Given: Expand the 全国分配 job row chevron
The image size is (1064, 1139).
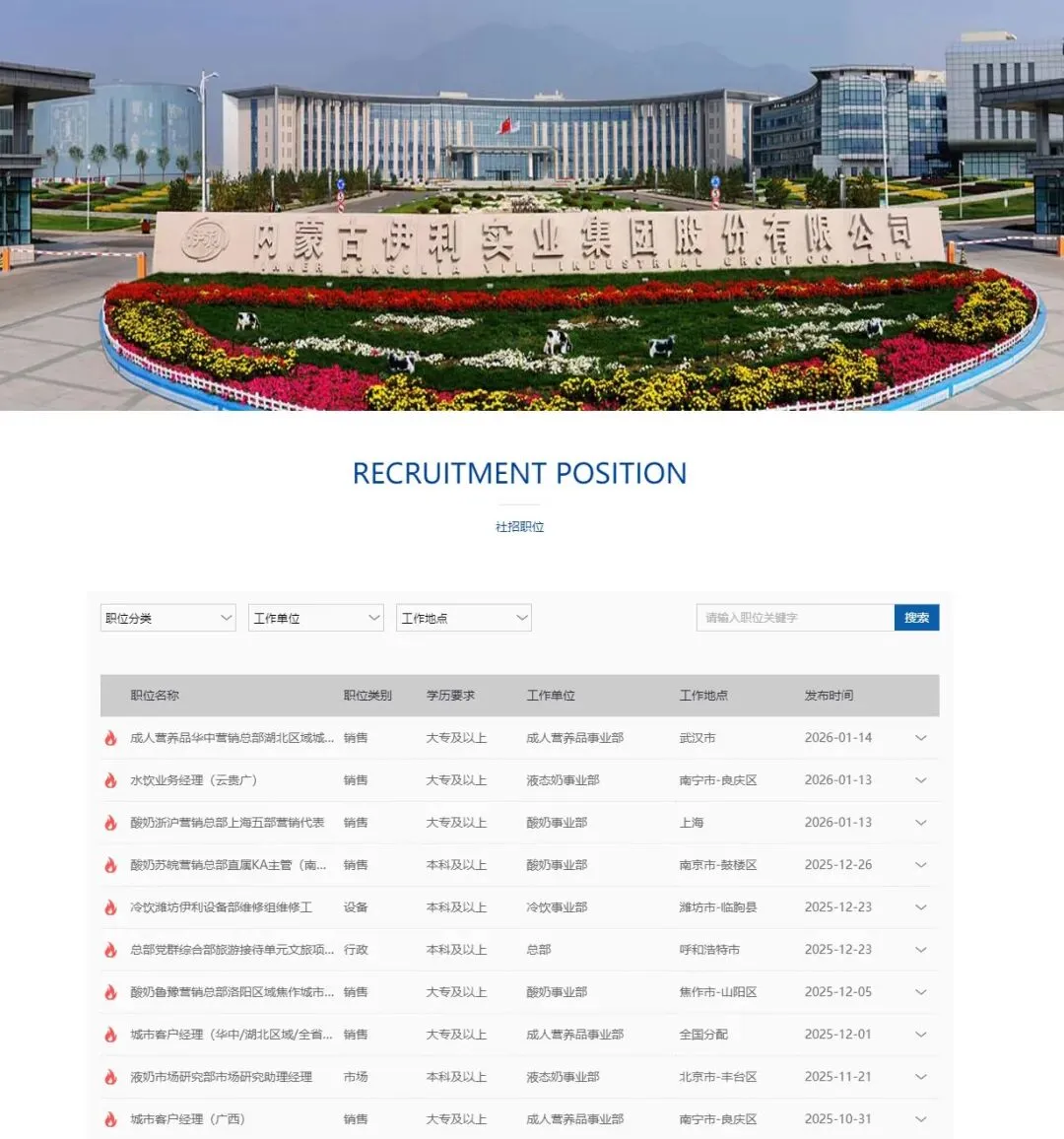Looking at the screenshot, I should 921,1035.
